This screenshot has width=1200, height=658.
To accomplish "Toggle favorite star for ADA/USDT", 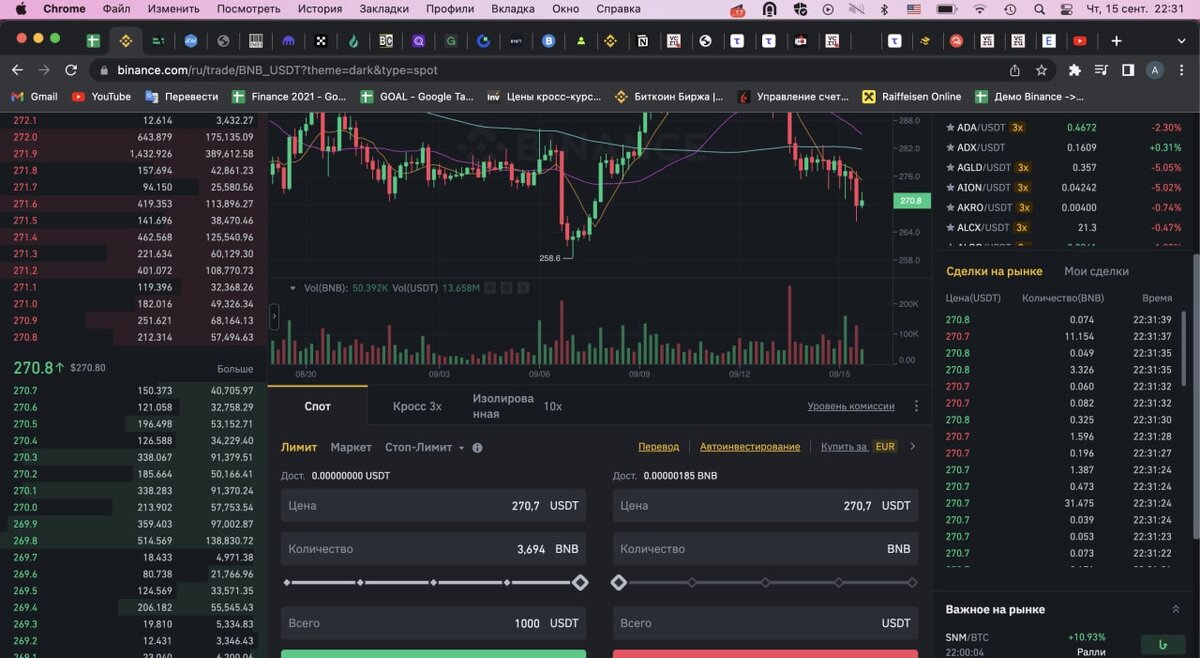I will click(950, 128).
